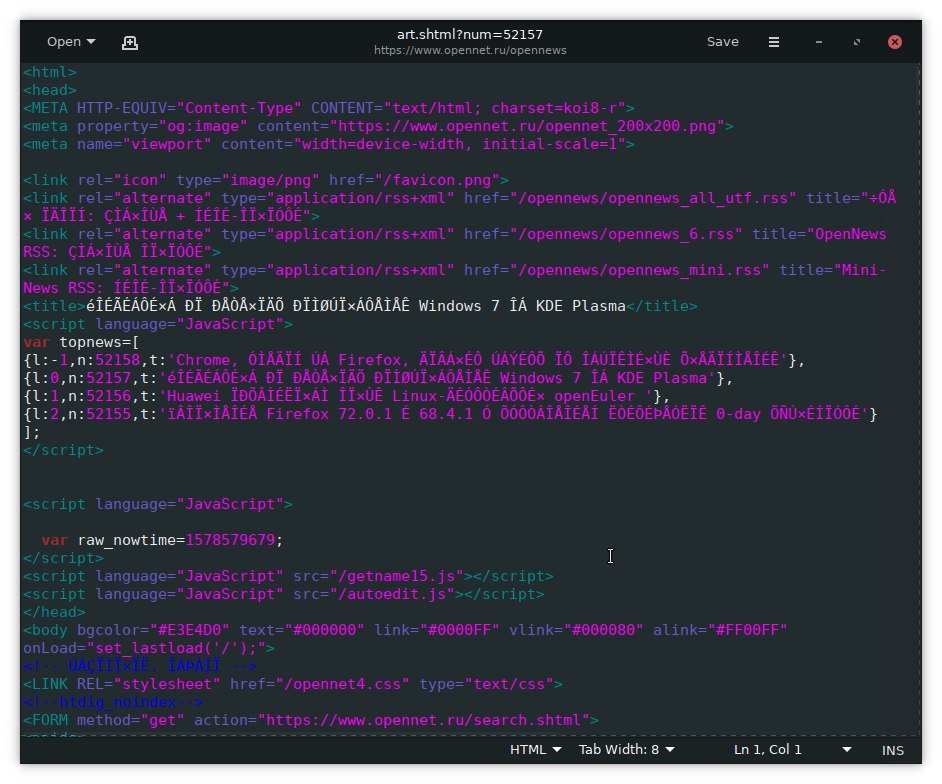This screenshot has width=942, height=784.
Task: Click the viewport meta tag line
Action: pos(329,144)
